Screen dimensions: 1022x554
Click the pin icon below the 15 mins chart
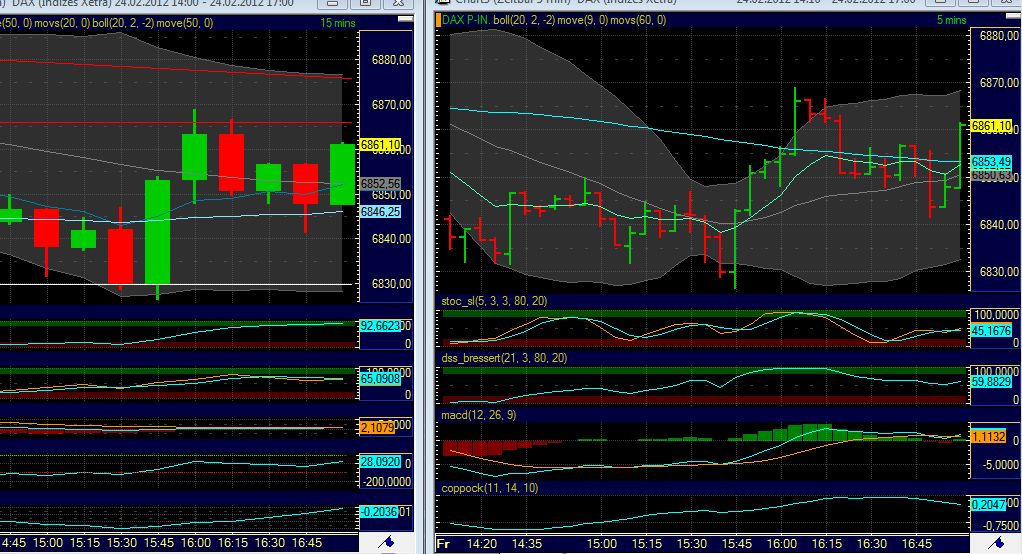point(387,542)
